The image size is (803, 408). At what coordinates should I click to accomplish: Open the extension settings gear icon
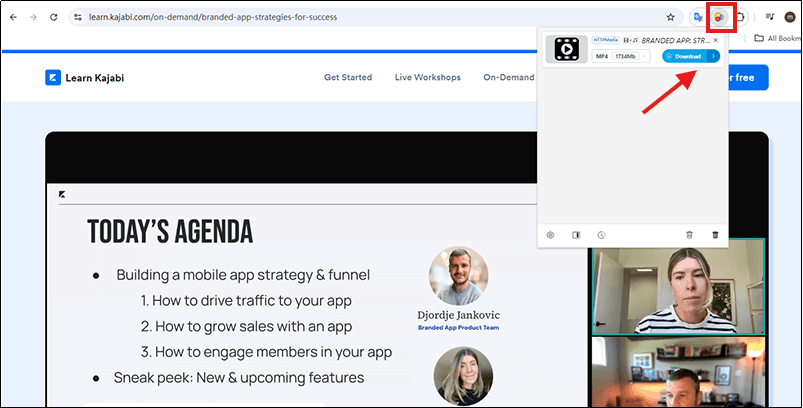(550, 234)
